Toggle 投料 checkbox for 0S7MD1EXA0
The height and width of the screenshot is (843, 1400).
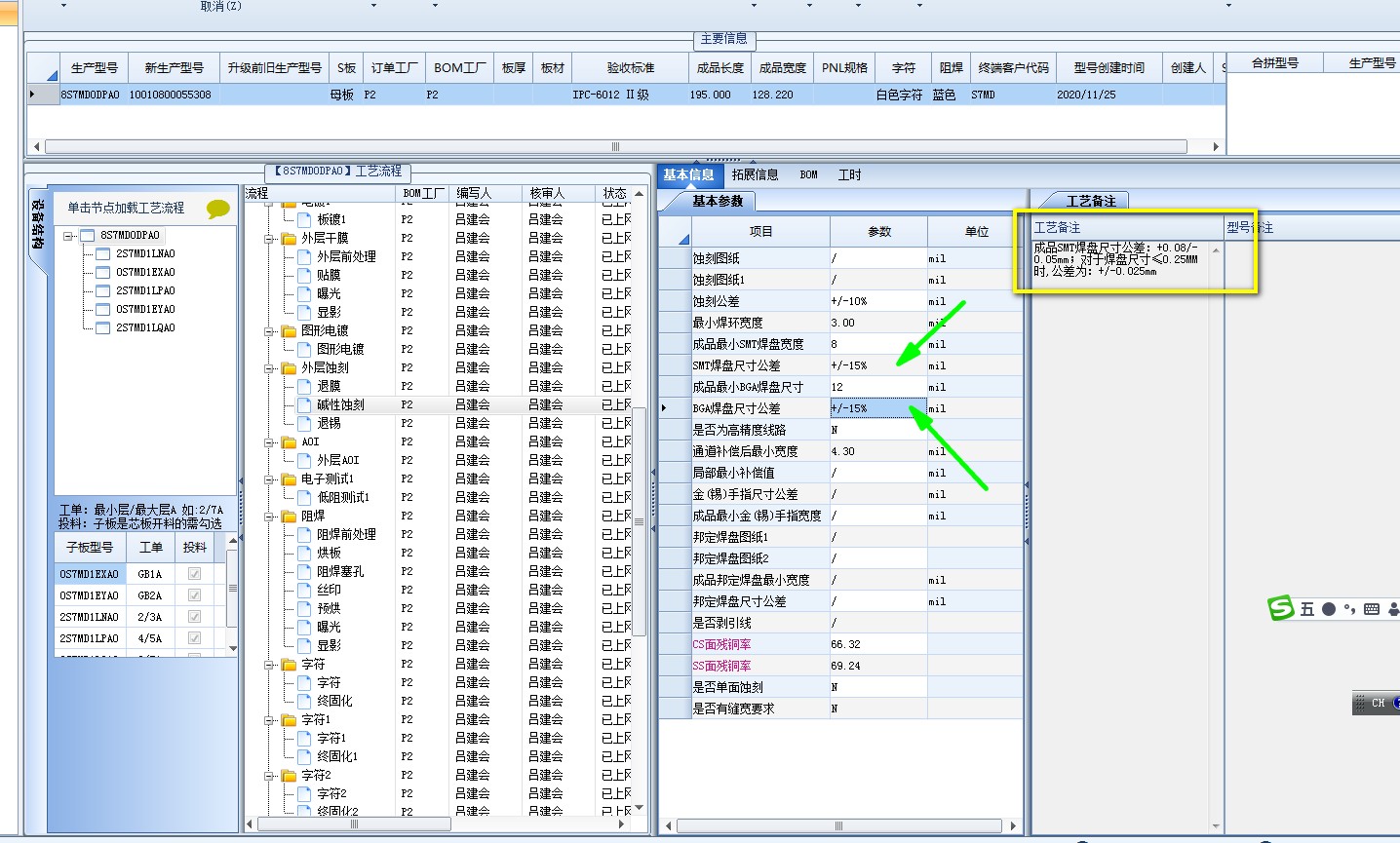194,574
